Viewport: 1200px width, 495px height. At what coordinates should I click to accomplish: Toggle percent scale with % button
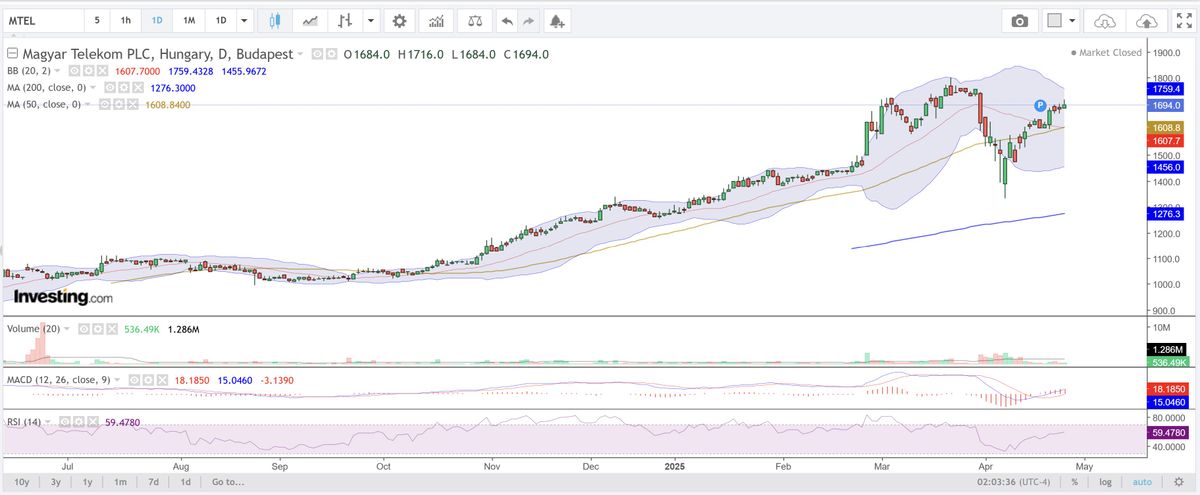pos(1075,482)
